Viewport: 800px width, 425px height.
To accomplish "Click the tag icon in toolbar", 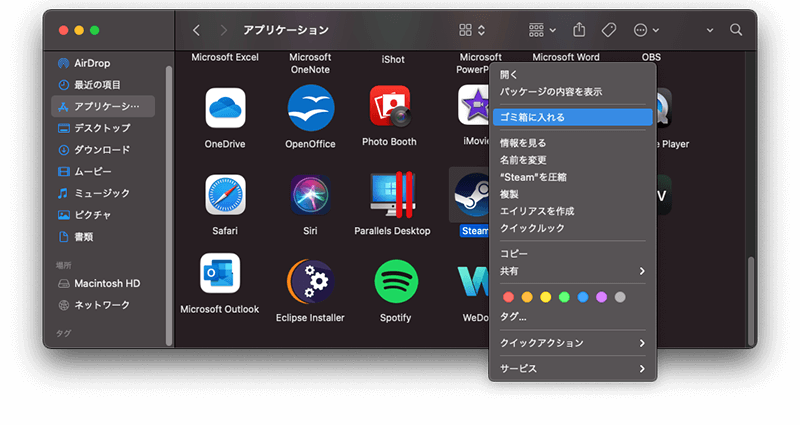I will click(x=609, y=30).
